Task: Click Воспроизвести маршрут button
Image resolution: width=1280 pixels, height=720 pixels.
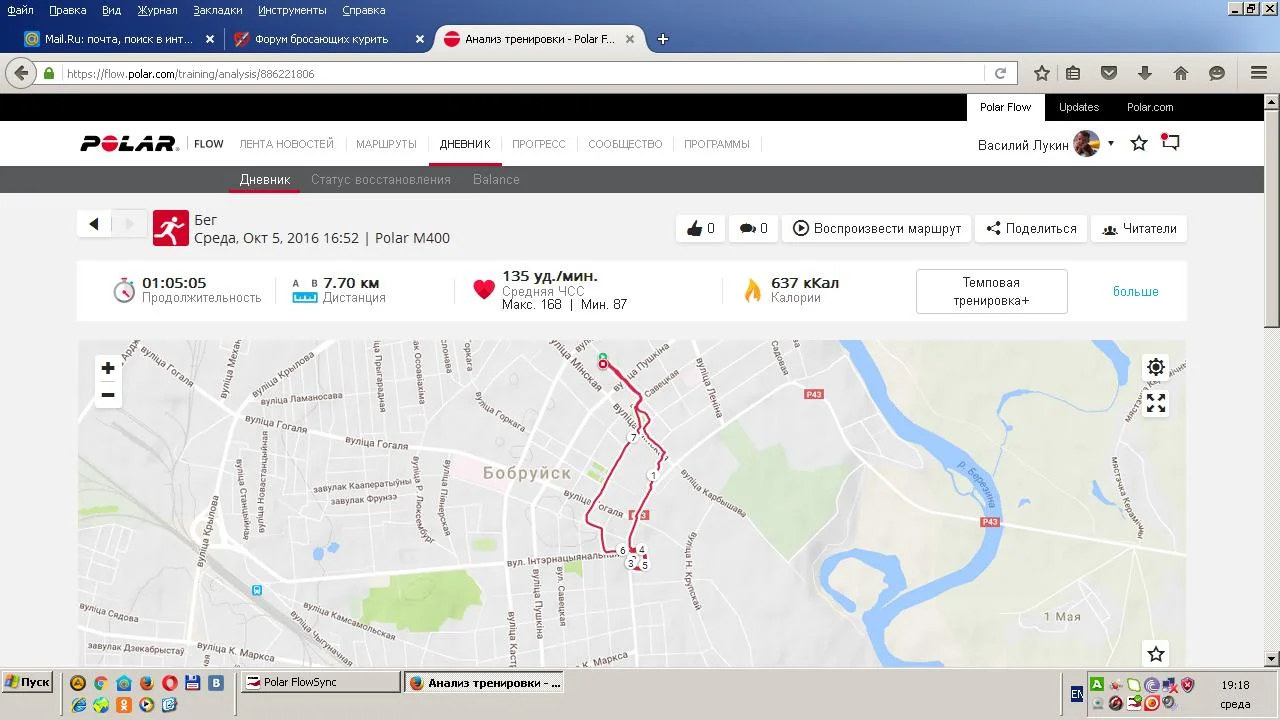Action: tap(877, 228)
